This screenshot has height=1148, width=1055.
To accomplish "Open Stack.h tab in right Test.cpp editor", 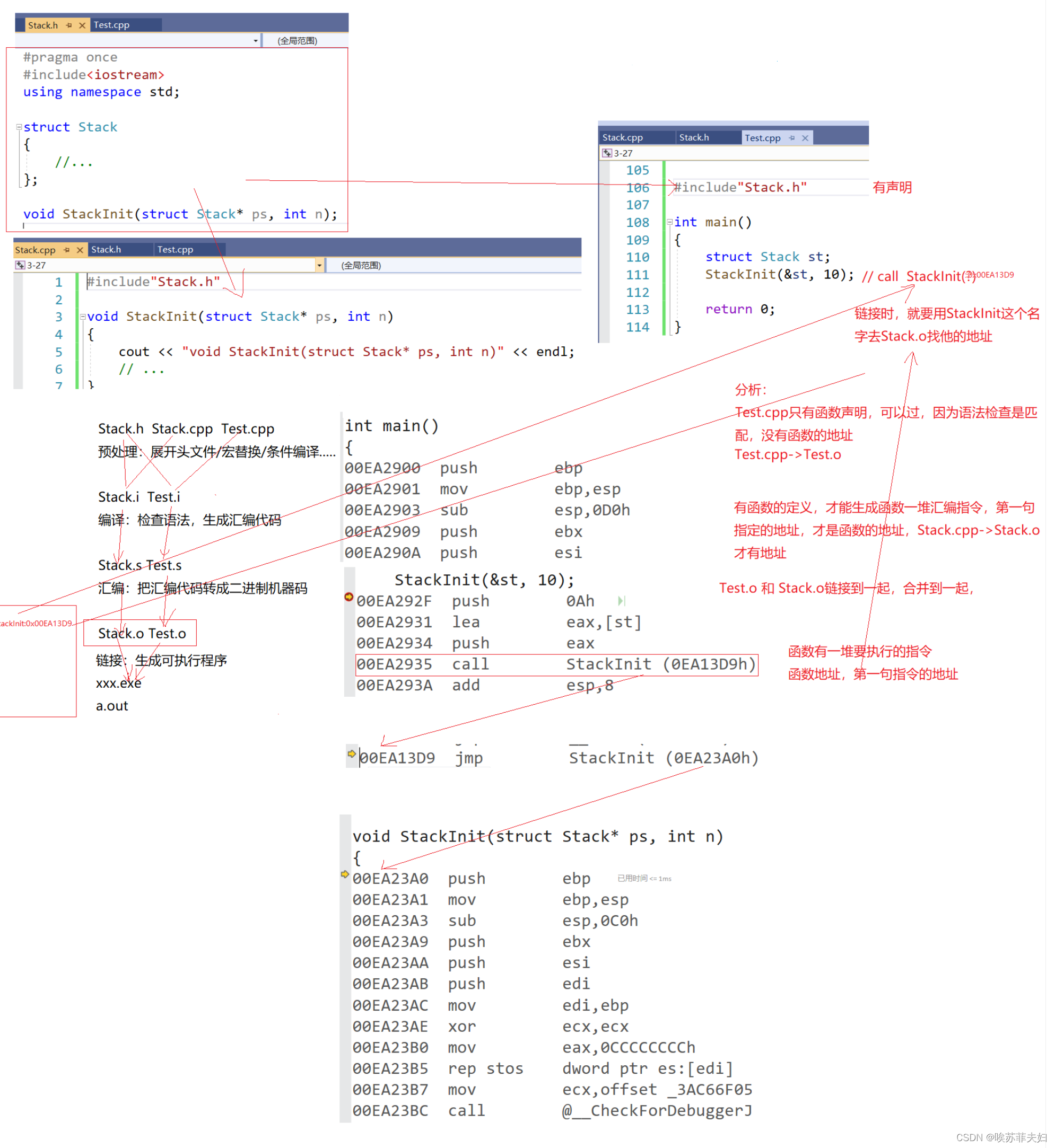I will click(694, 137).
